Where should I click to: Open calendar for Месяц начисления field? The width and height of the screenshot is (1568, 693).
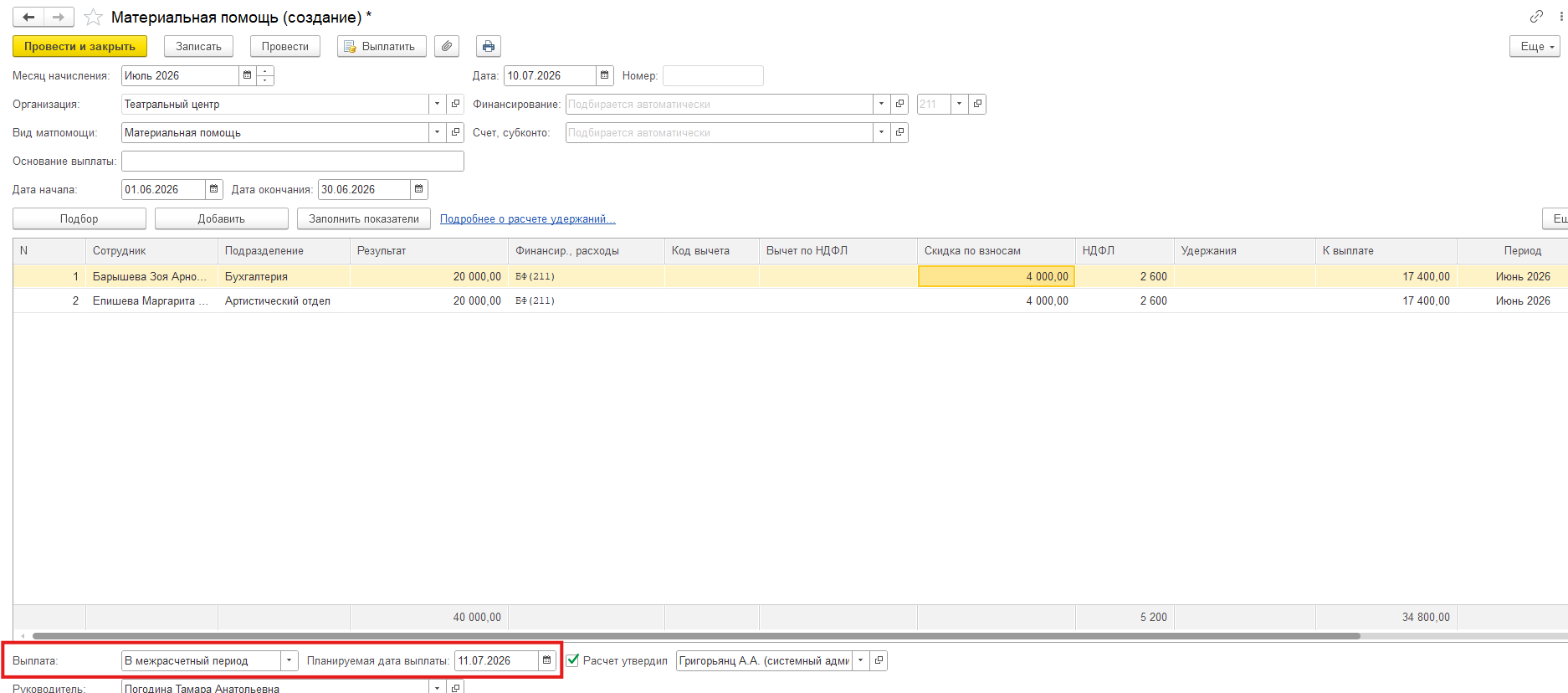pyautogui.click(x=247, y=75)
